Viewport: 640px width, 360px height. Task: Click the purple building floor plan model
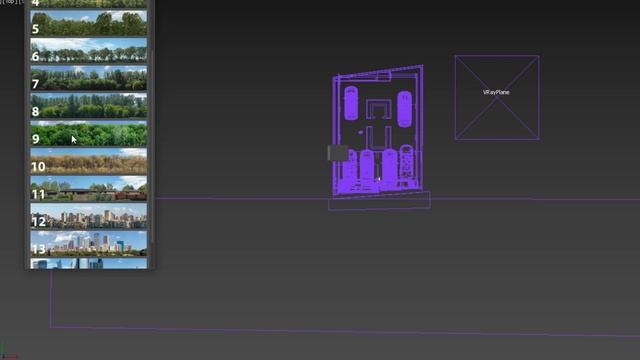[x=378, y=131]
